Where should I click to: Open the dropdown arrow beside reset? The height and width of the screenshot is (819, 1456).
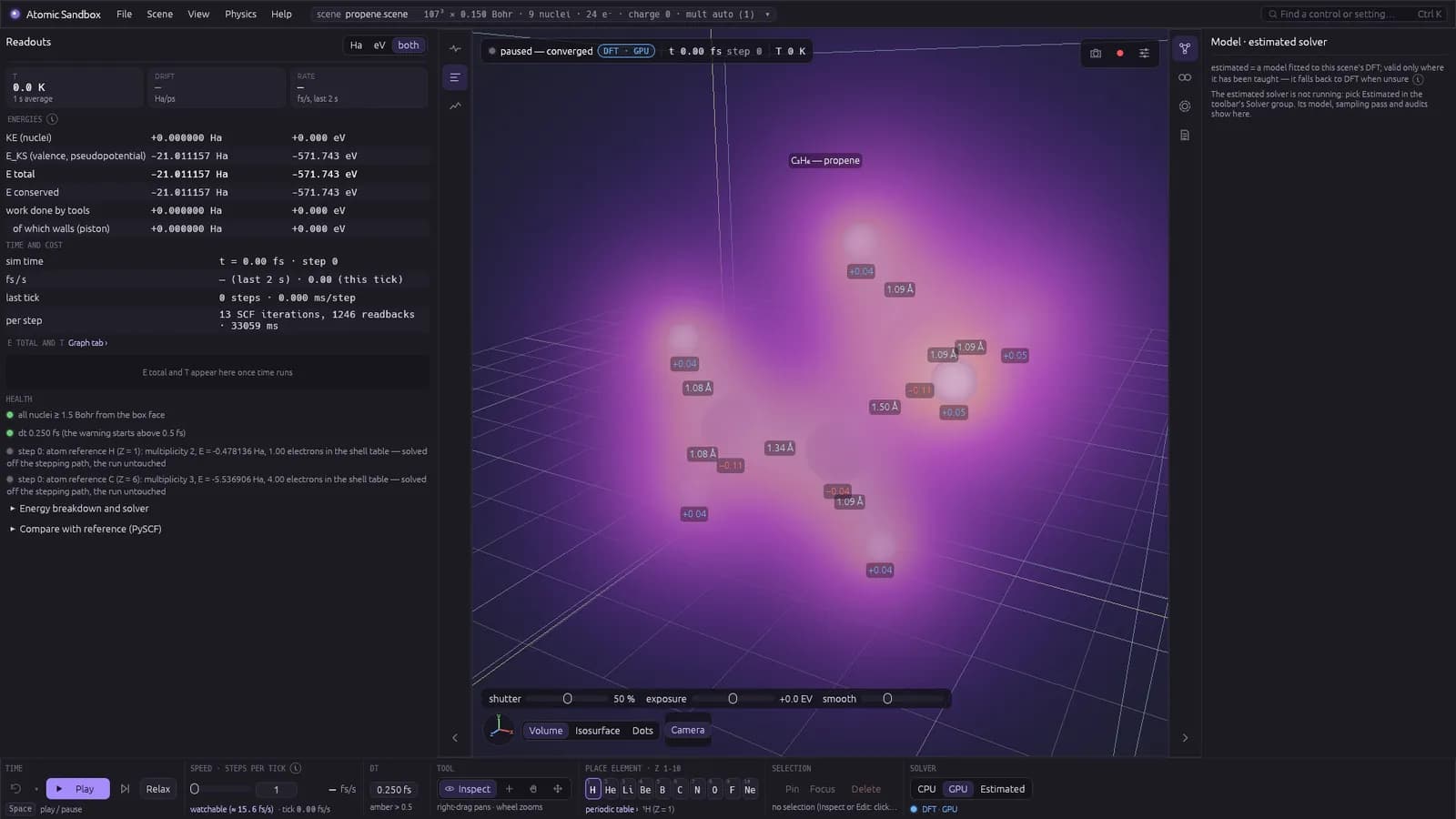pyautogui.click(x=36, y=789)
